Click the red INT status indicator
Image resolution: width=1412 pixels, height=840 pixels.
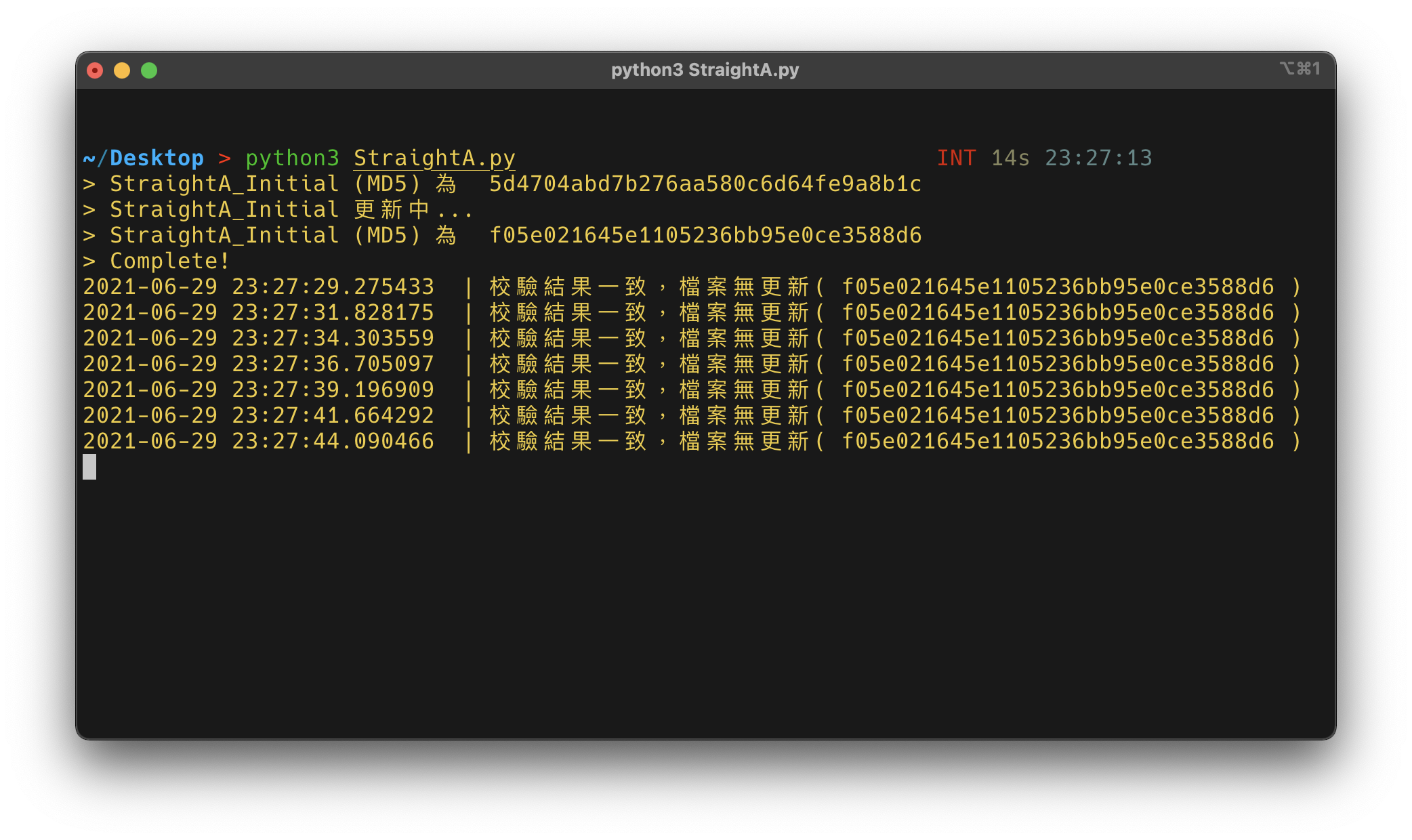[x=956, y=158]
